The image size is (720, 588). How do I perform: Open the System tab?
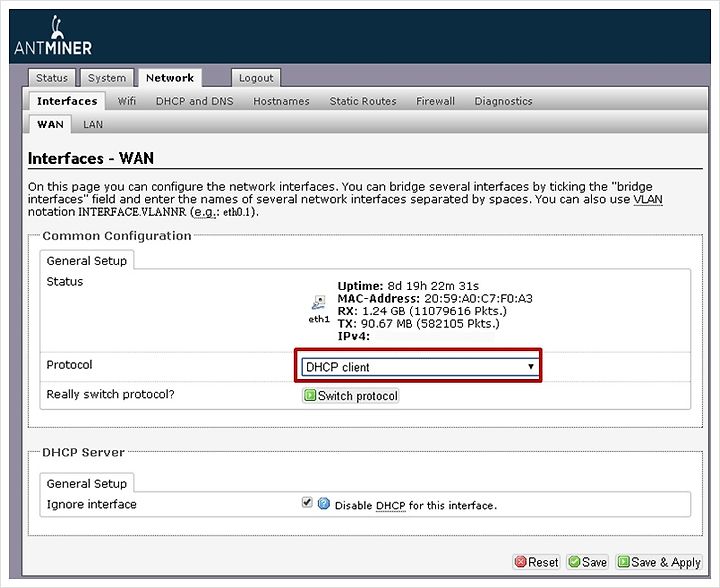pos(107,78)
